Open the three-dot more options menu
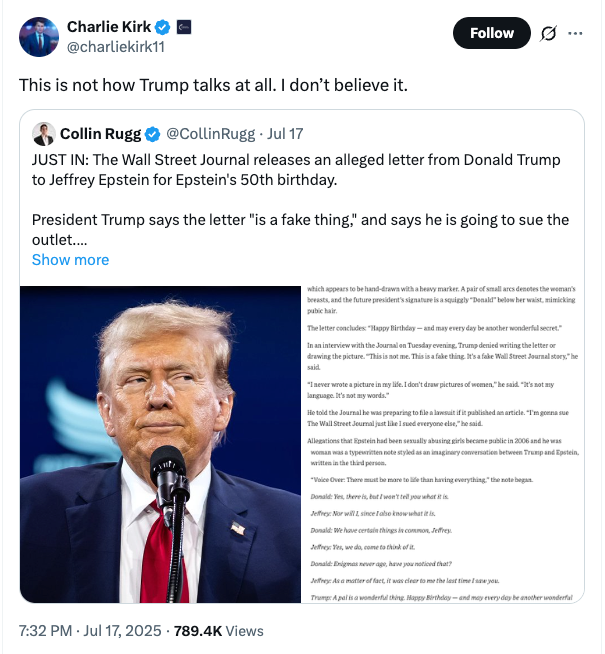Image resolution: width=605 pixels, height=654 pixels. [575, 33]
